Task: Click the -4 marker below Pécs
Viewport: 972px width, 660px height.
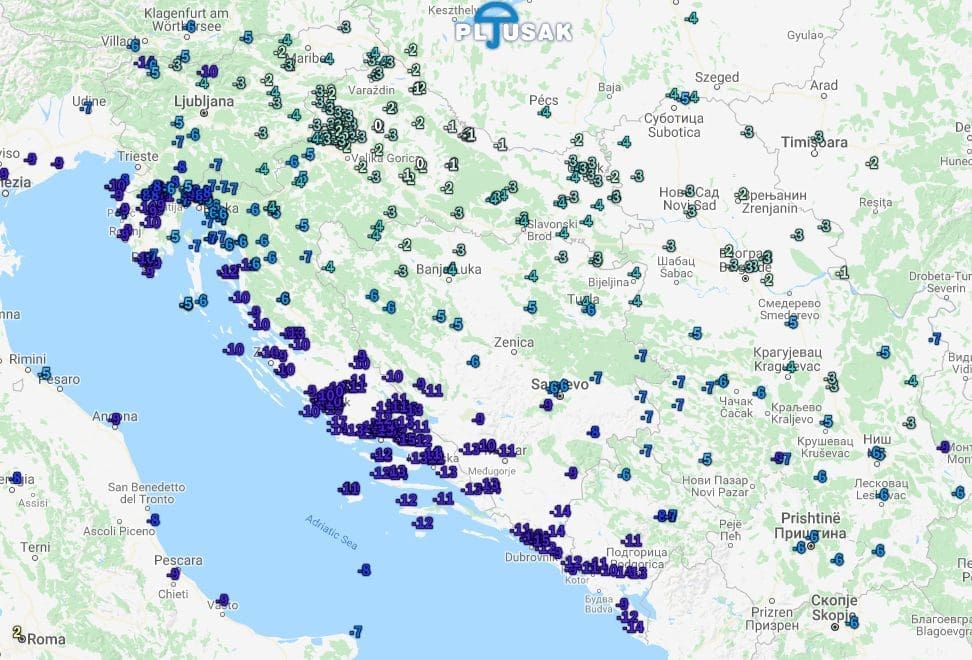Action: click(545, 112)
